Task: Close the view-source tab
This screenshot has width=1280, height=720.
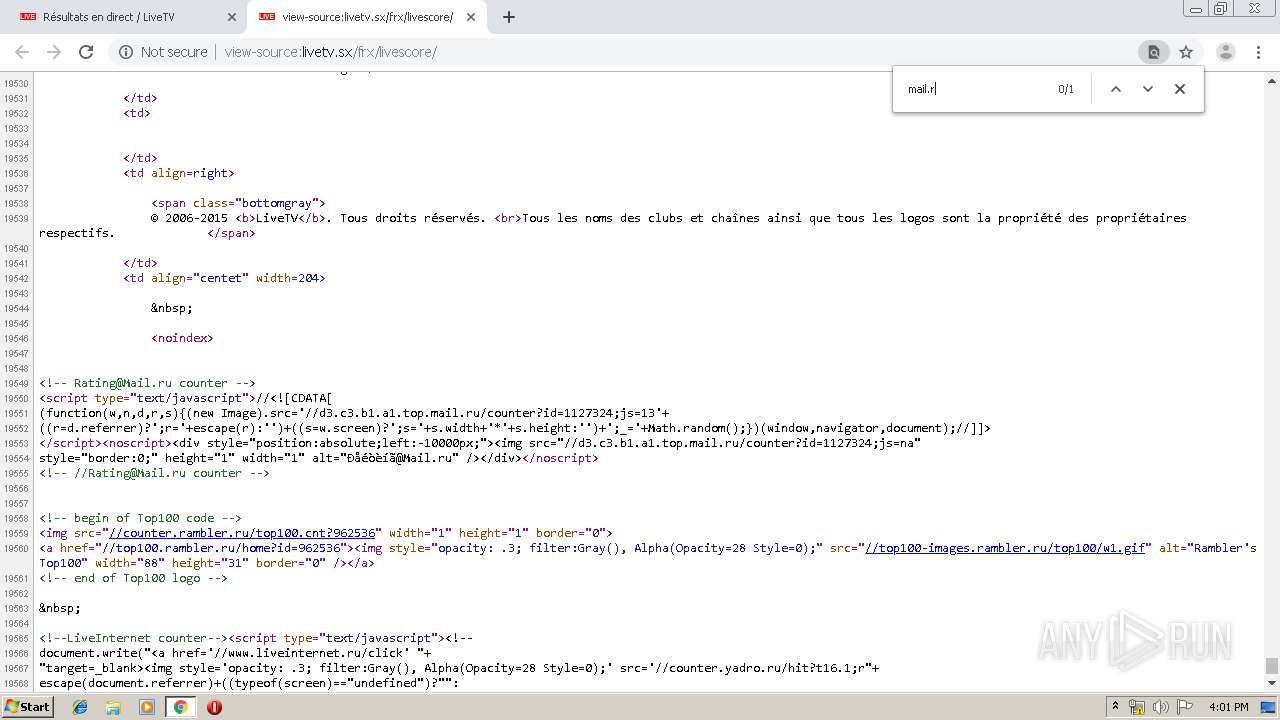Action: [469, 17]
